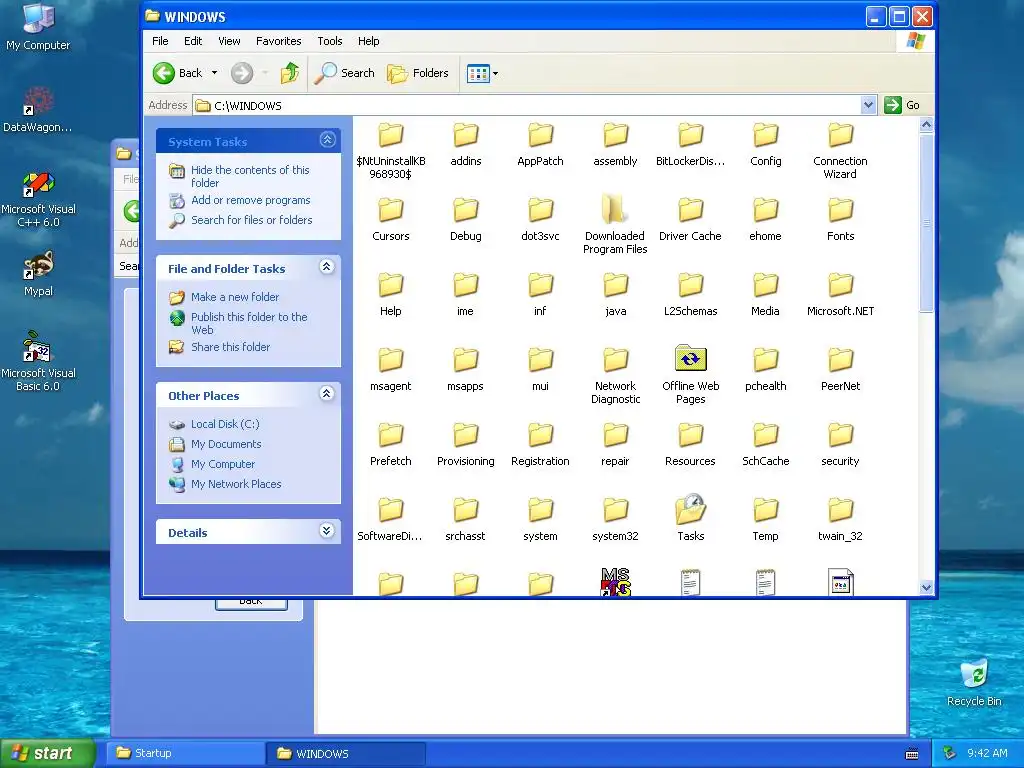Select the Connection Wizard folder icon

click(840, 135)
